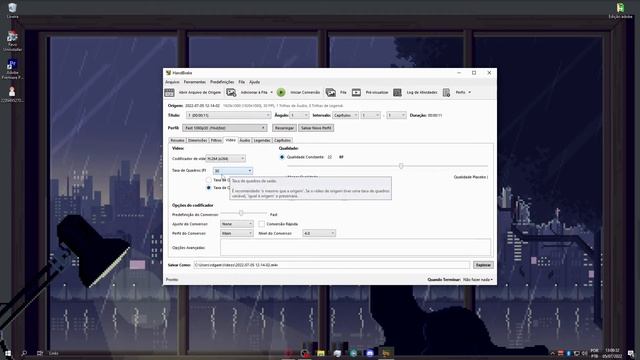Screen dimensions: 640x360
Task: Switch to HandBrake taskbar icon
Action: point(386,353)
